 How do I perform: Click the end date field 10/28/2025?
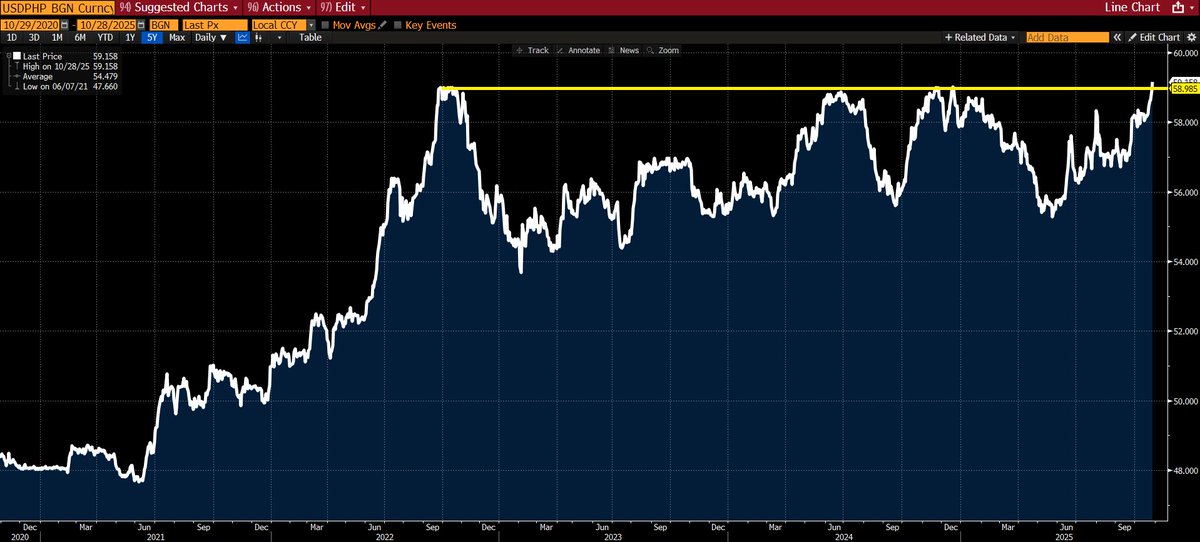click(106, 25)
